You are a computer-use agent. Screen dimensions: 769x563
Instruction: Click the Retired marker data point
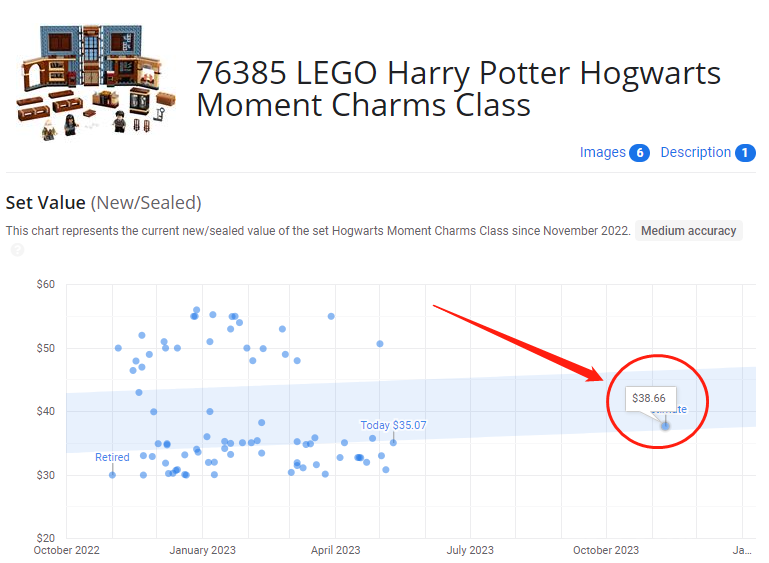click(x=112, y=475)
